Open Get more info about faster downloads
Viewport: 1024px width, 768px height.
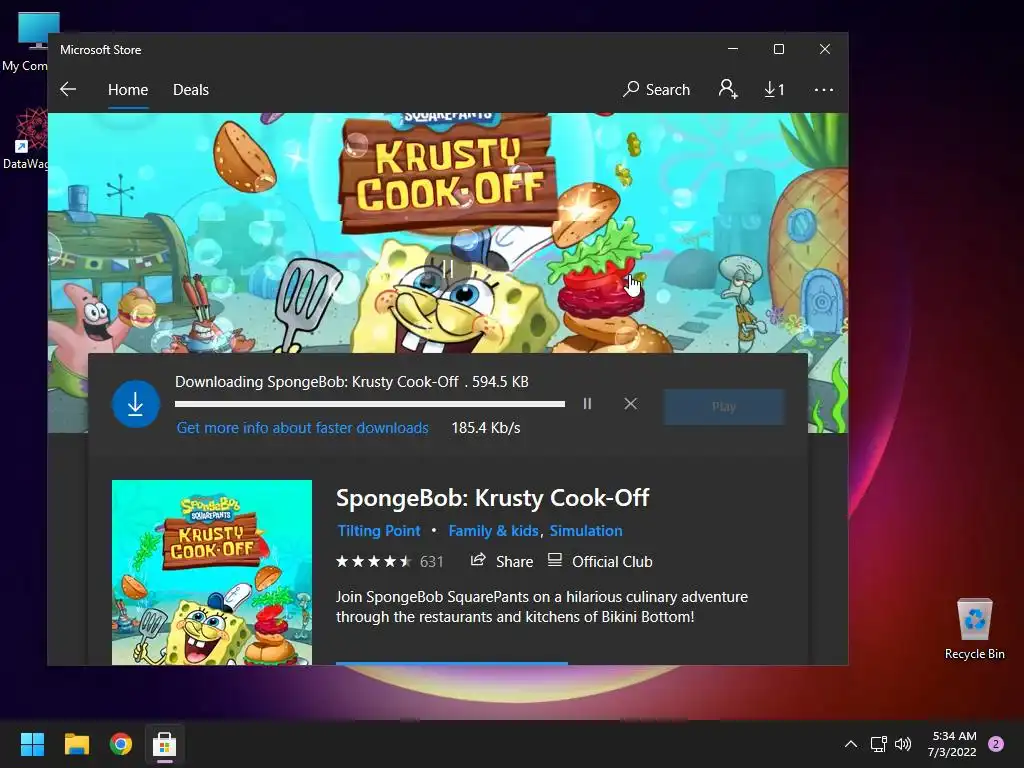[x=302, y=428]
